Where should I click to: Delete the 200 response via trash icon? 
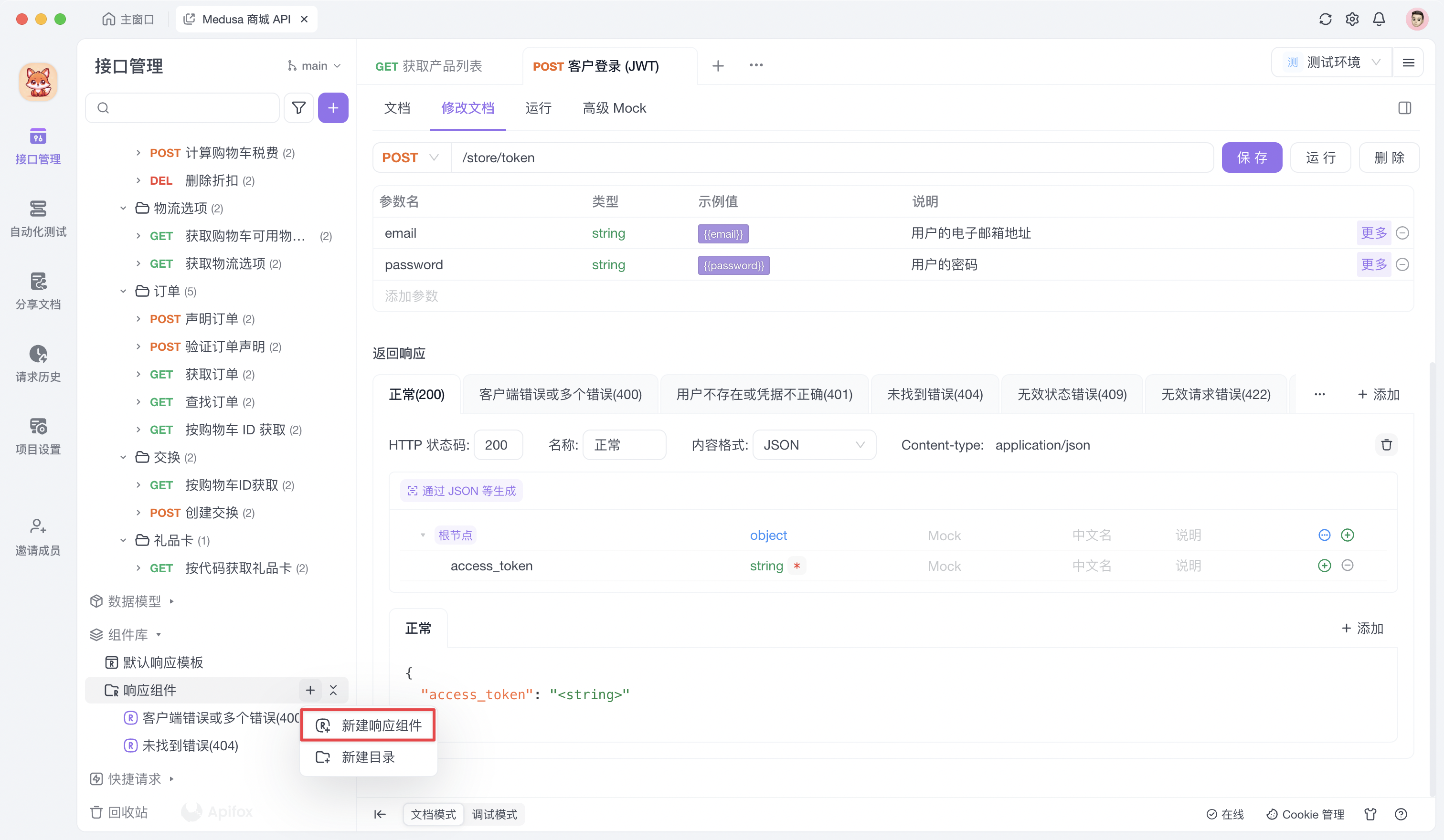click(1387, 444)
